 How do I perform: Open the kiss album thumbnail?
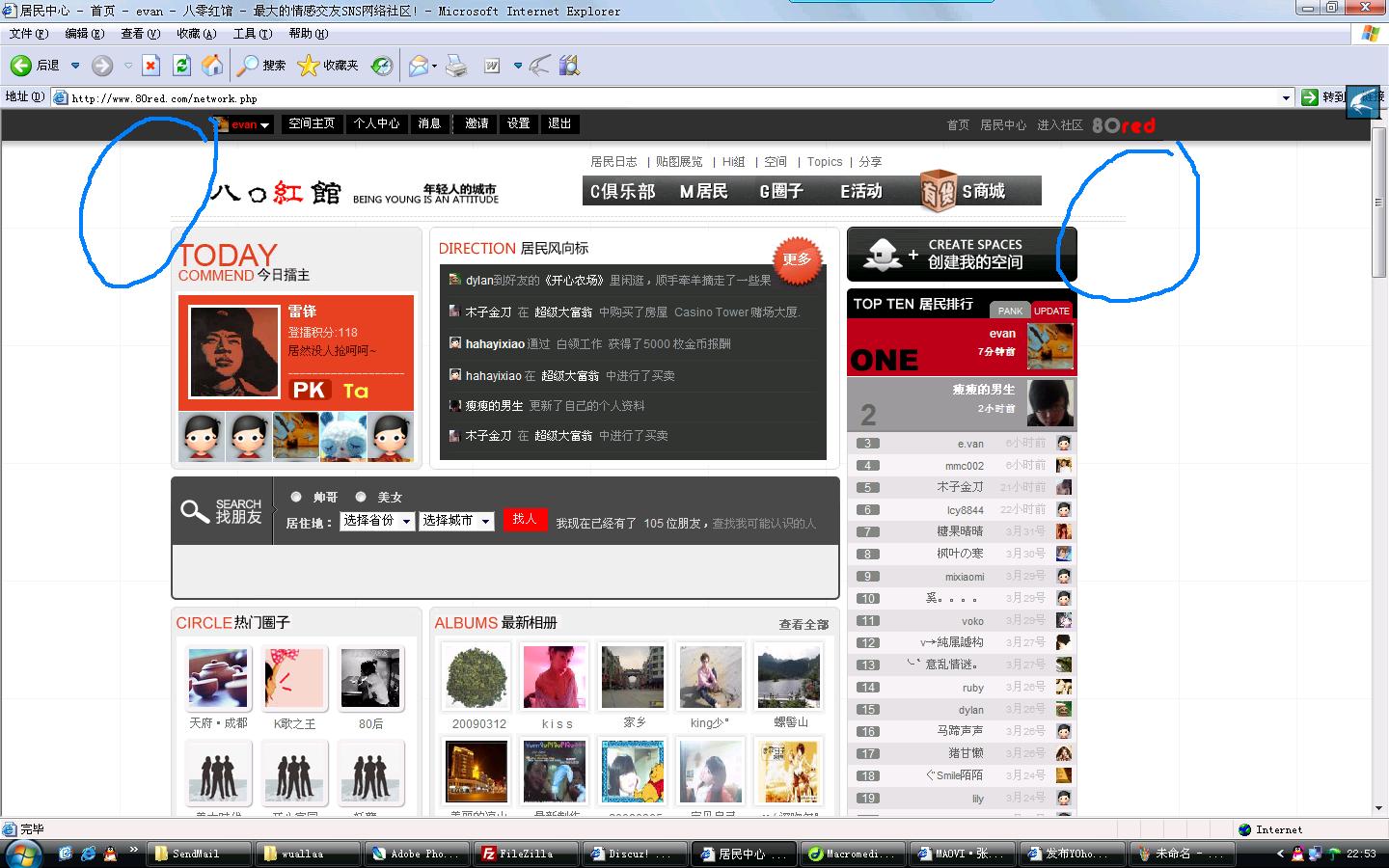point(555,677)
